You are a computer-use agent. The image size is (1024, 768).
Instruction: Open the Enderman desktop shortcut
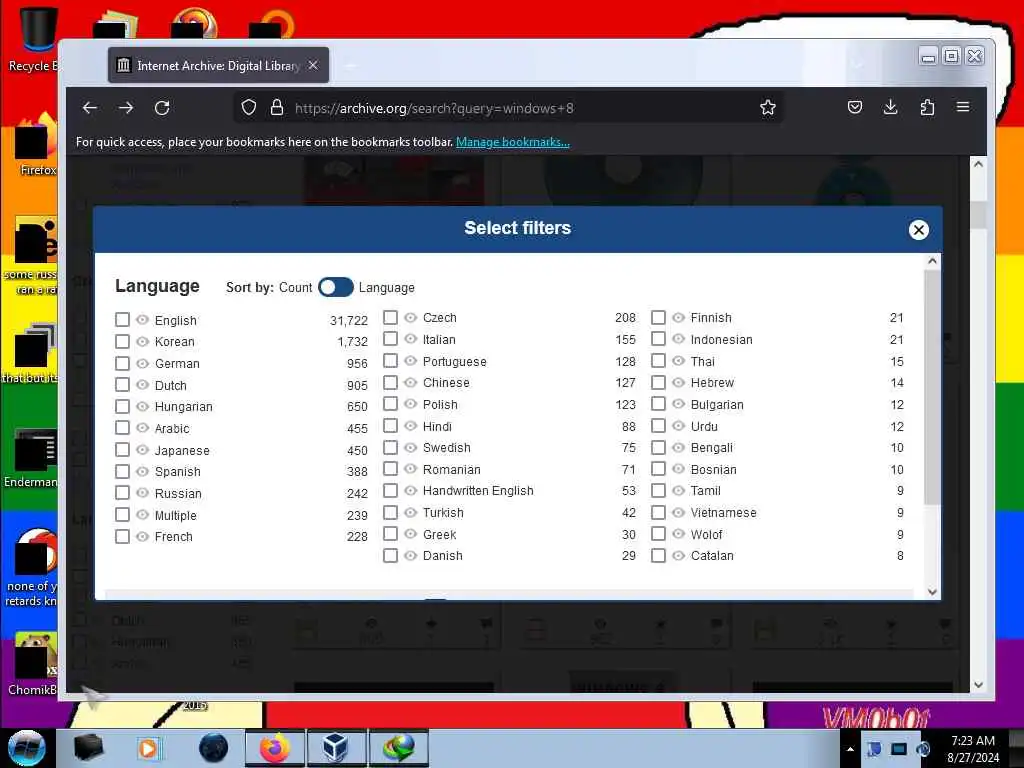tap(33, 457)
